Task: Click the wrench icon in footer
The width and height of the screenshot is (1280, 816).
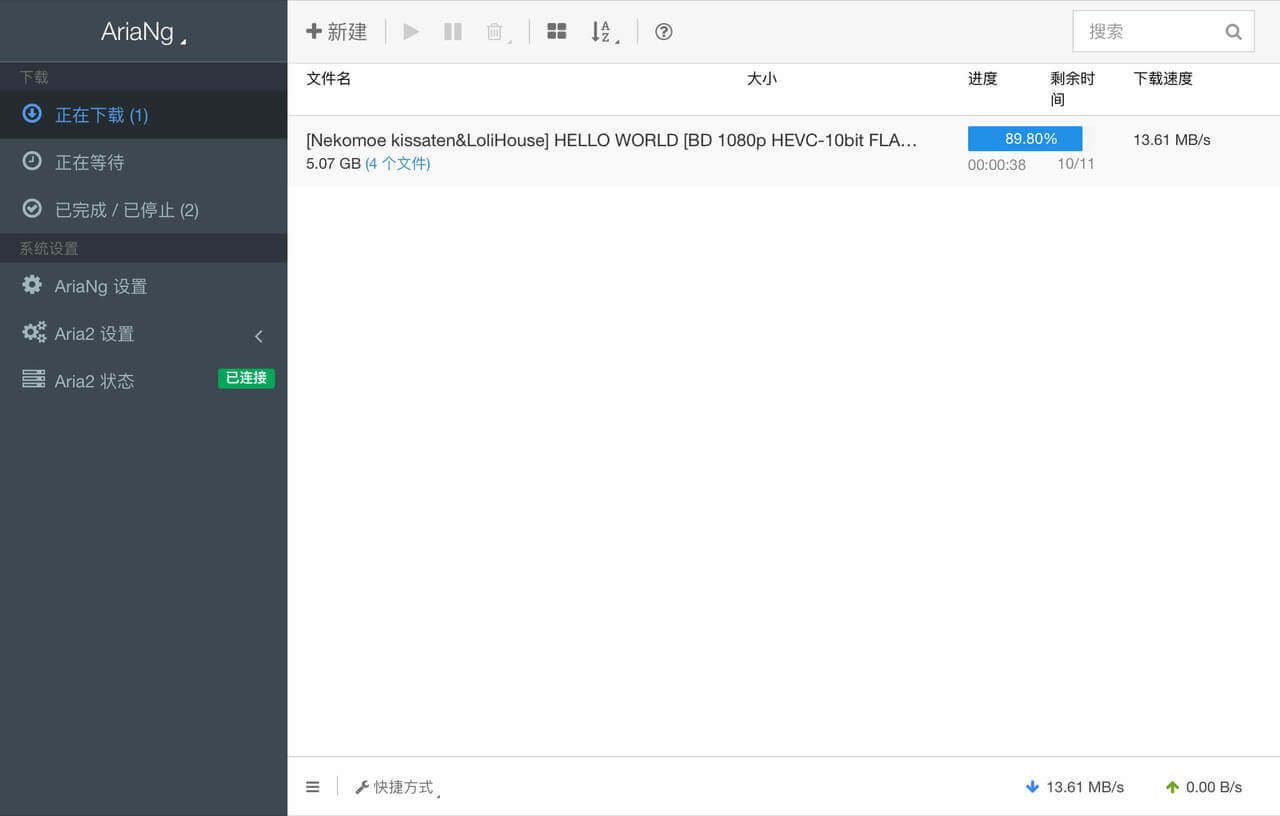Action: coord(362,788)
